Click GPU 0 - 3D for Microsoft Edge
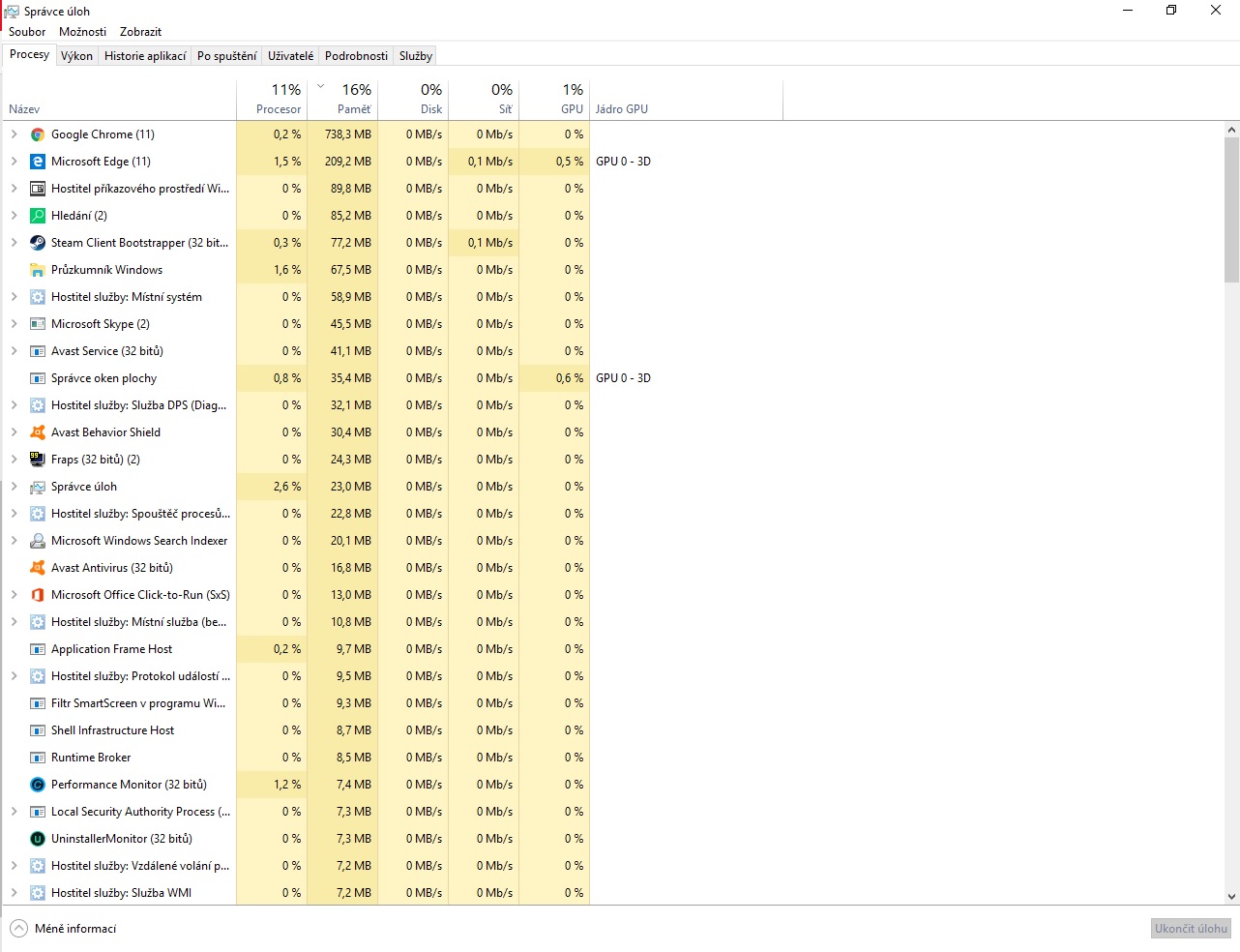Viewport: 1240px width, 952px height. pyautogui.click(x=624, y=162)
